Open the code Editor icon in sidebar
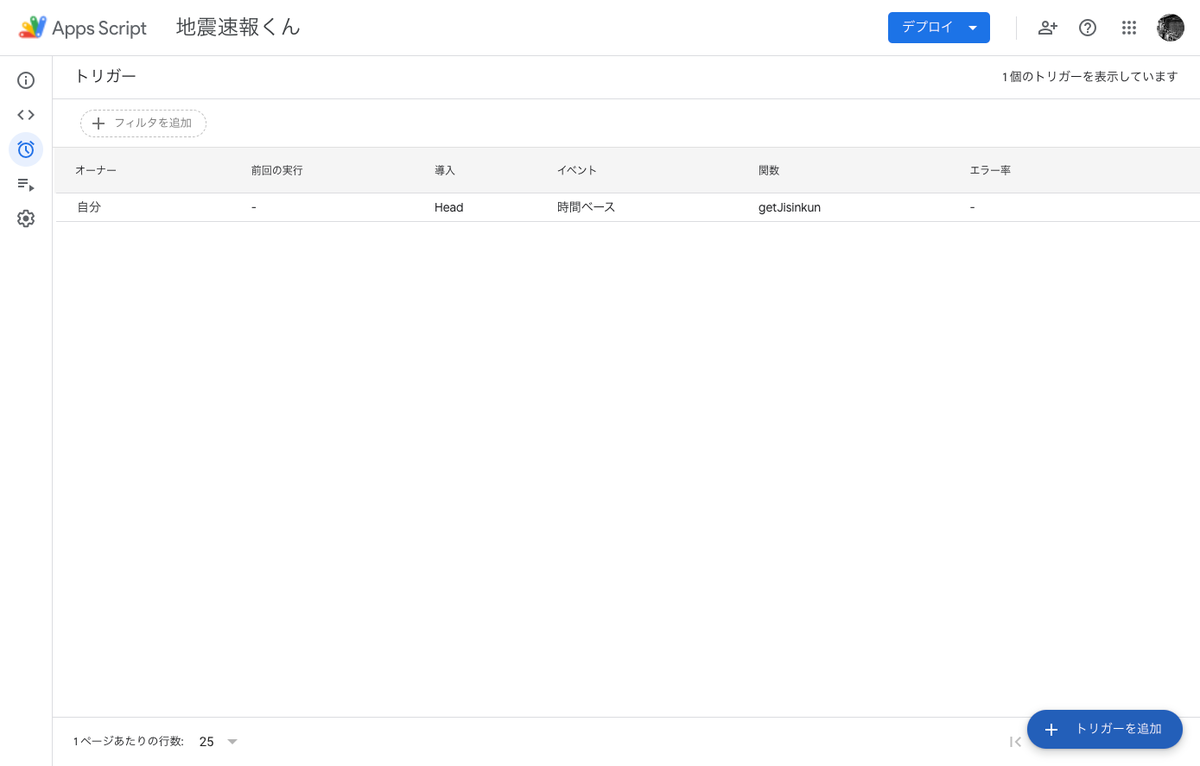 click(26, 115)
